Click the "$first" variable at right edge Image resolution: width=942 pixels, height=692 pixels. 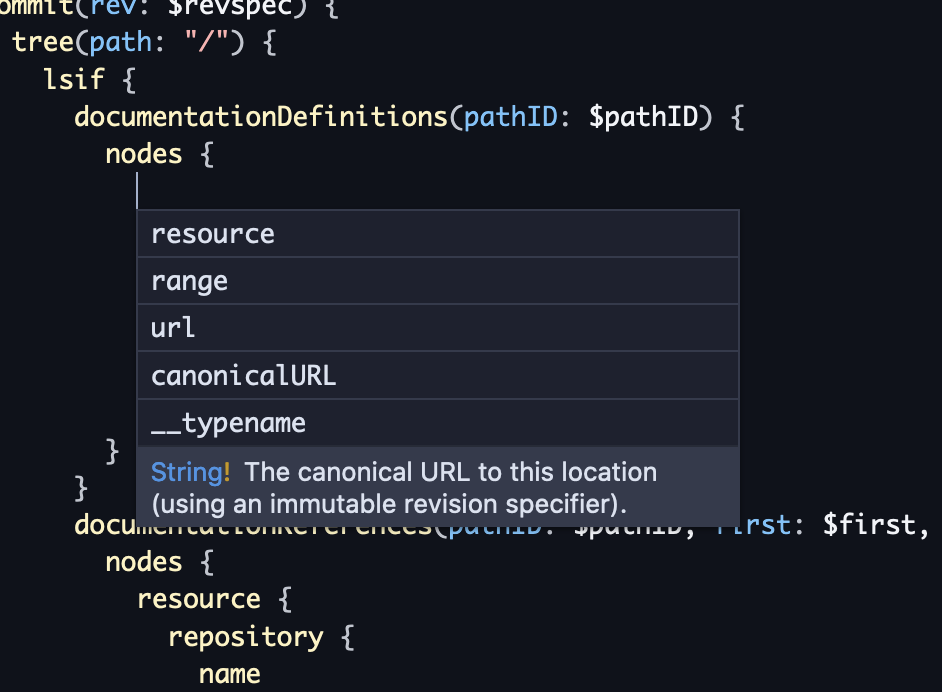coord(869,524)
